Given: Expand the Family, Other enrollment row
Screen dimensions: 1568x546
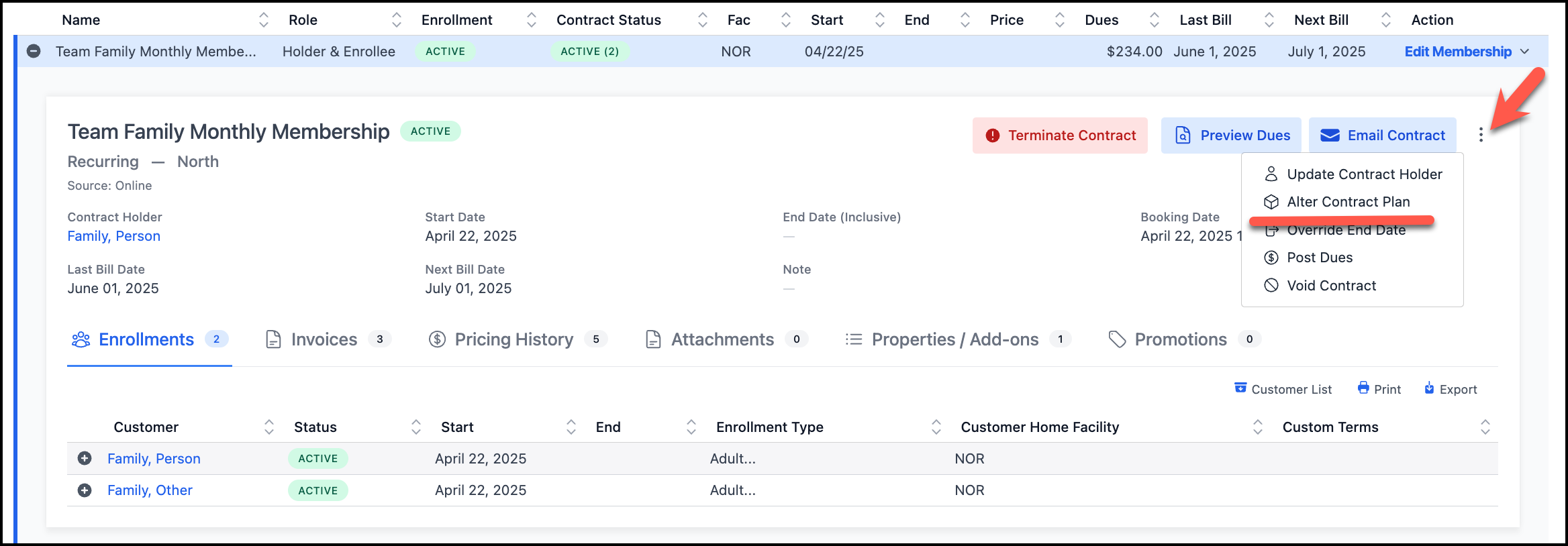Looking at the screenshot, I should [x=85, y=490].
